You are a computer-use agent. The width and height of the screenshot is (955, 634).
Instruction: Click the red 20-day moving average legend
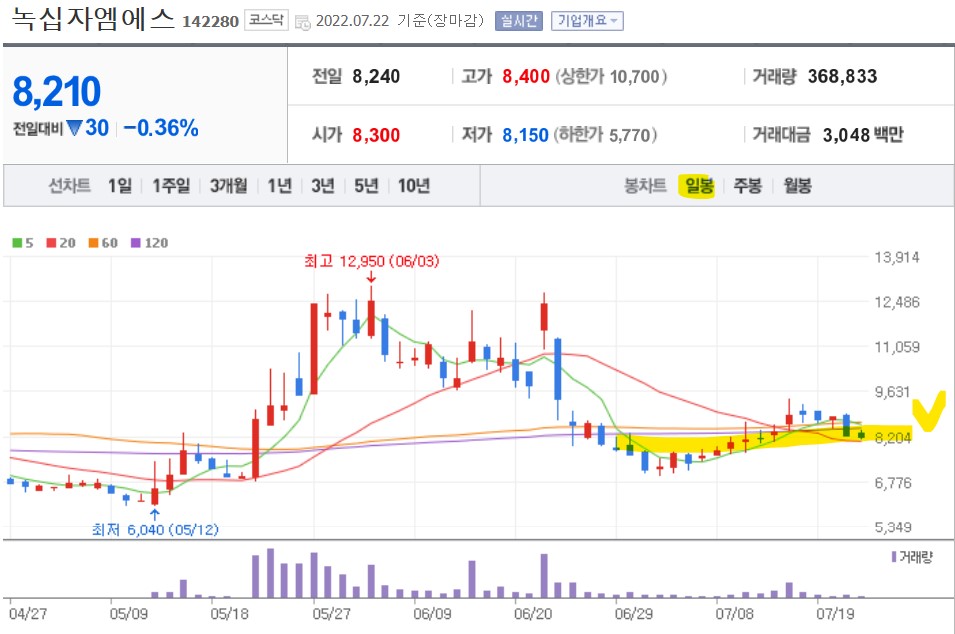tap(61, 243)
